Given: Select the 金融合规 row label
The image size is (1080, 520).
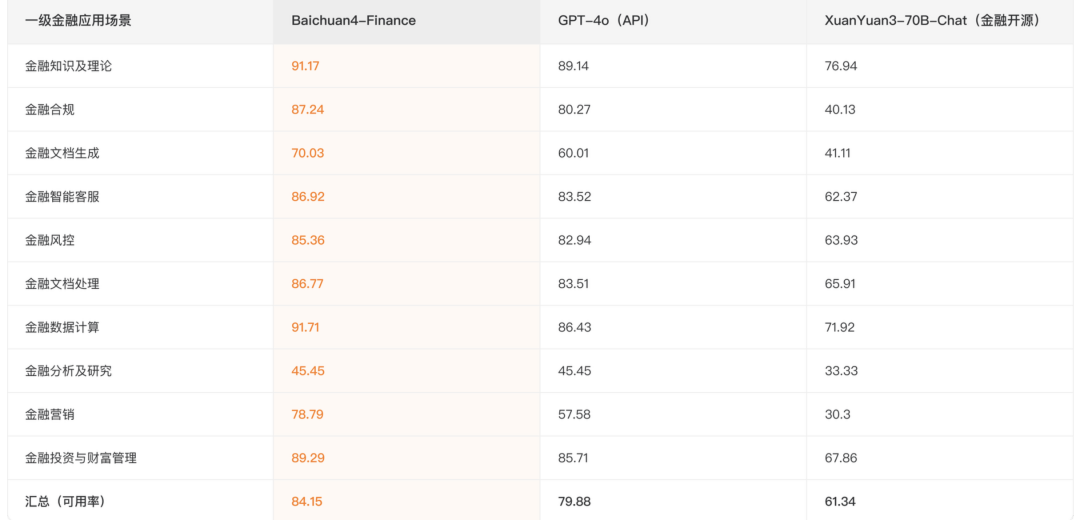Looking at the screenshot, I should (50, 109).
